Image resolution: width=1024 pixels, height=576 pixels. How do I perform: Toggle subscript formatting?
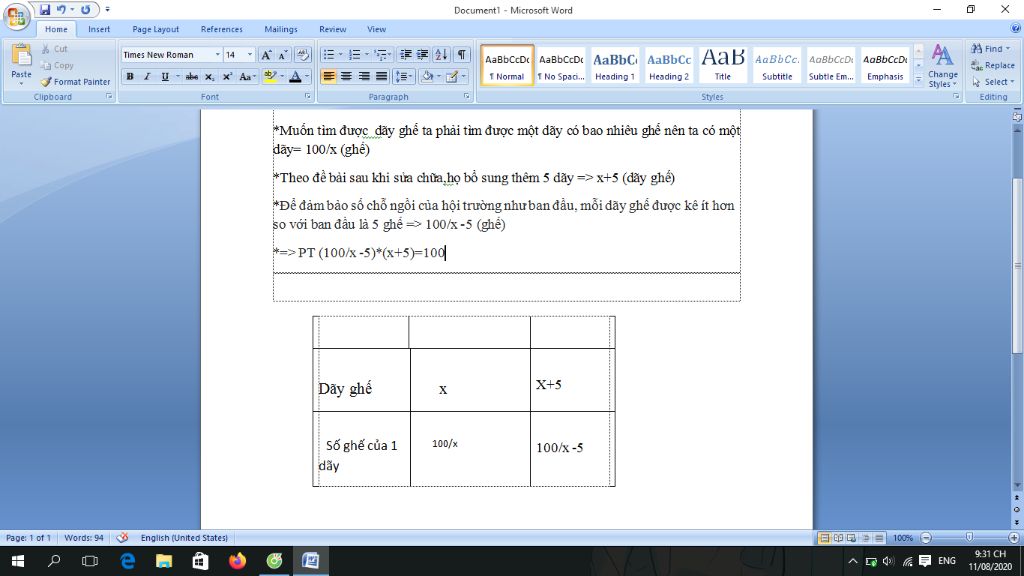coord(209,76)
